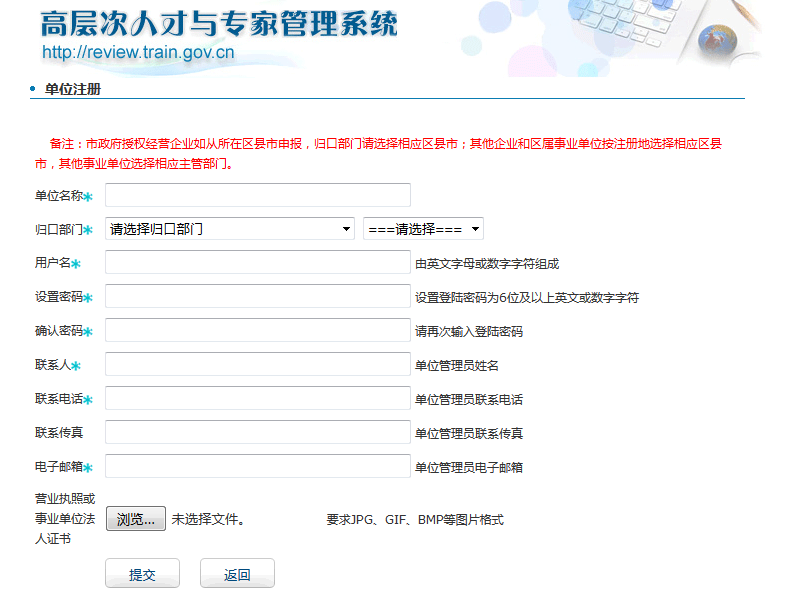809x603 pixels.
Task: Click the 单位管理员姓名 hint text
Action: [x=457, y=366]
